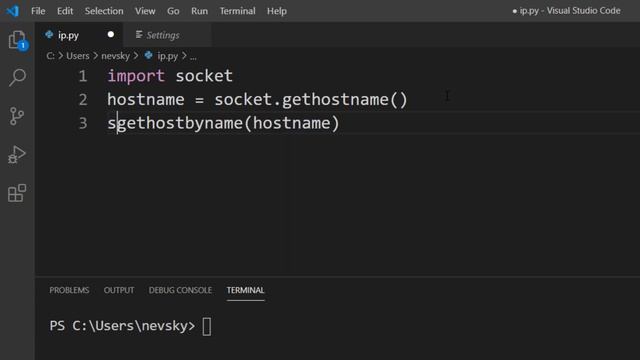Click the word 'socket' on line 1
This screenshot has width=640, height=360.
(204, 76)
